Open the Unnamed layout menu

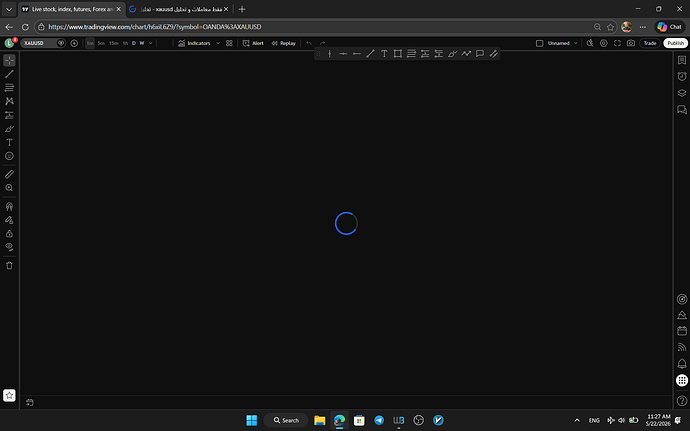click(562, 43)
